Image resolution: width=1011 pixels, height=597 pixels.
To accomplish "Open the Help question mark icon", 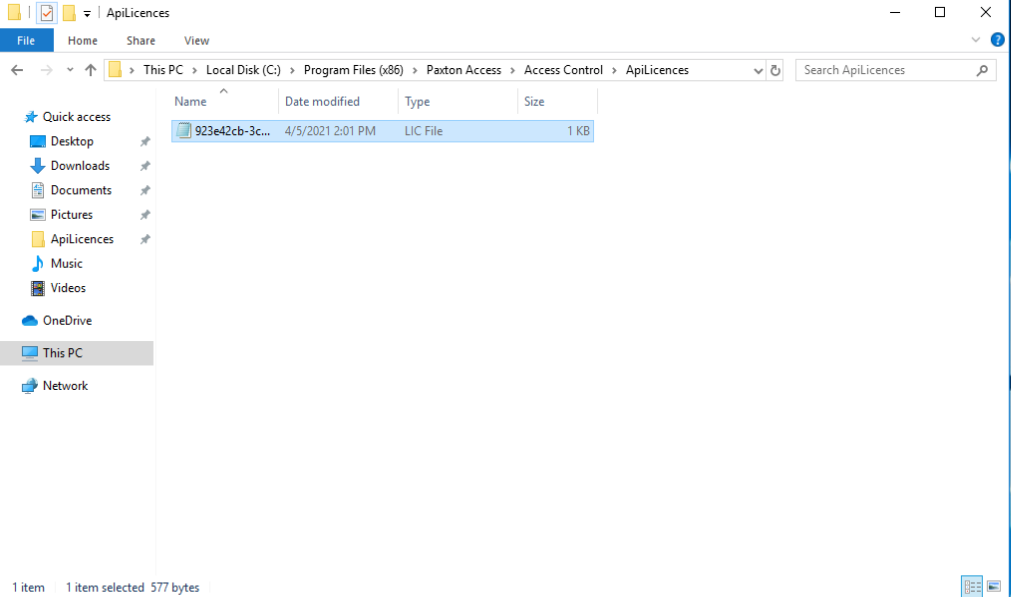I will pos(997,40).
